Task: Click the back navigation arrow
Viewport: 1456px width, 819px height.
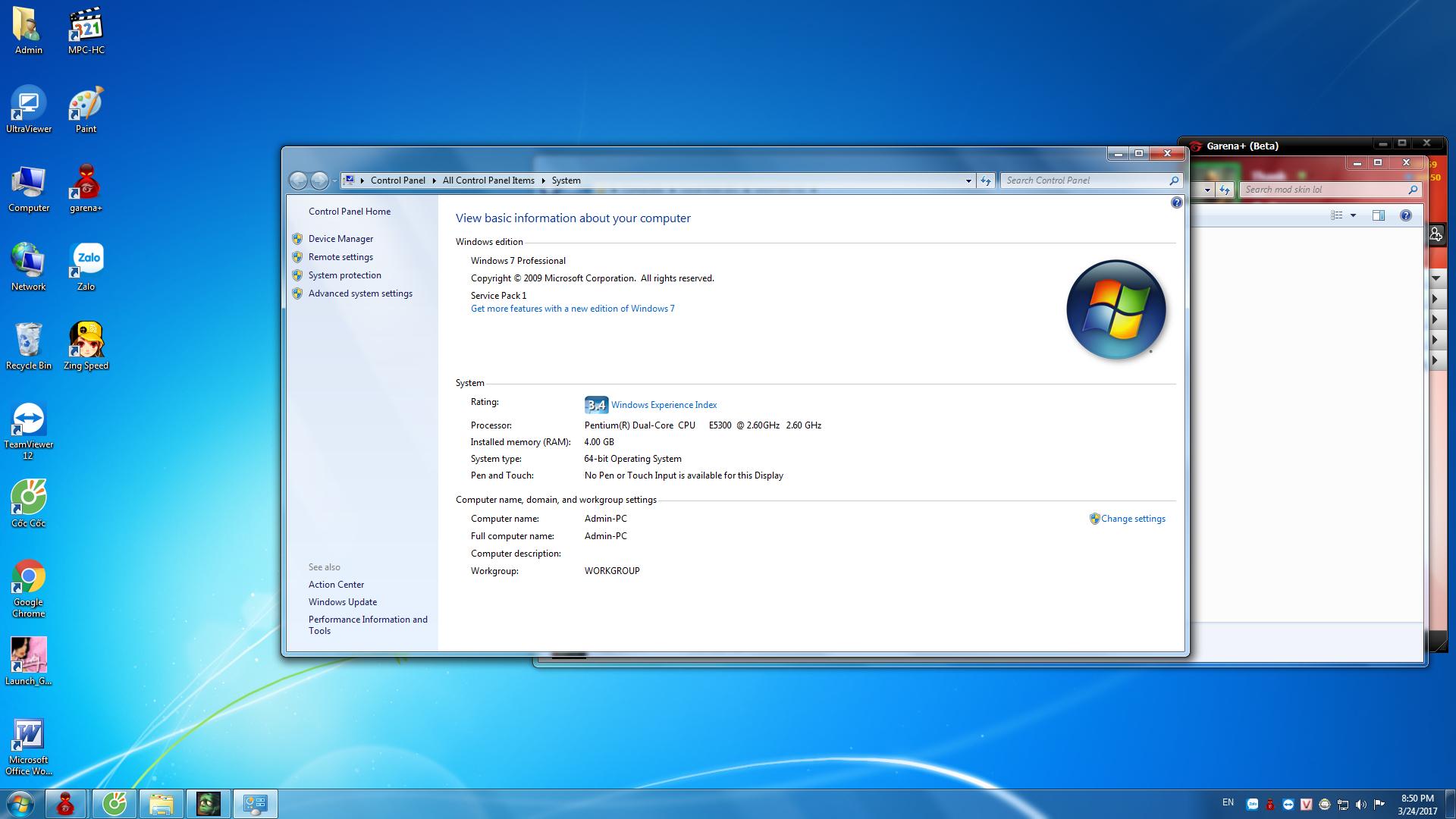Action: click(x=298, y=180)
